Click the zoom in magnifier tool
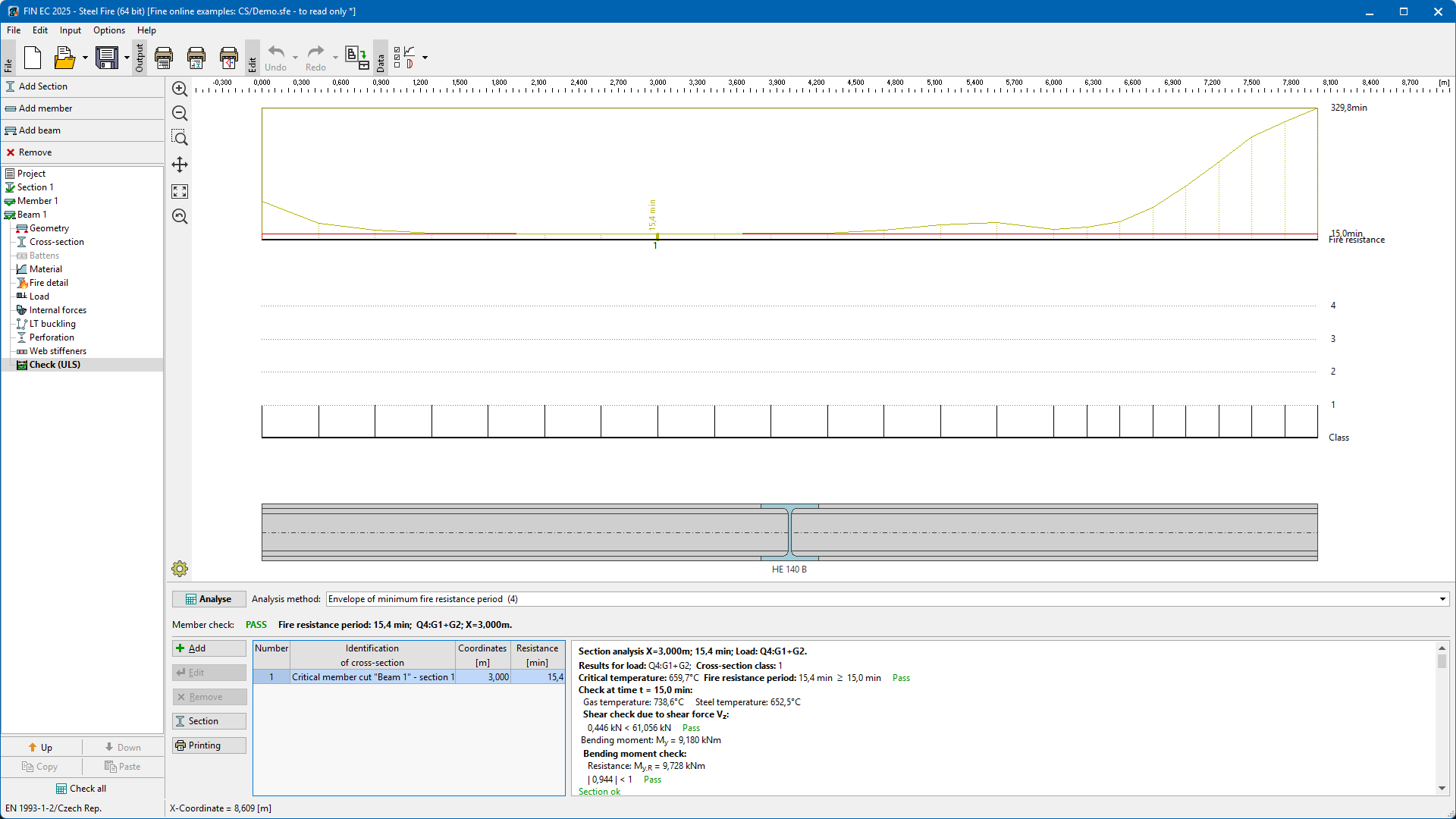 click(180, 89)
